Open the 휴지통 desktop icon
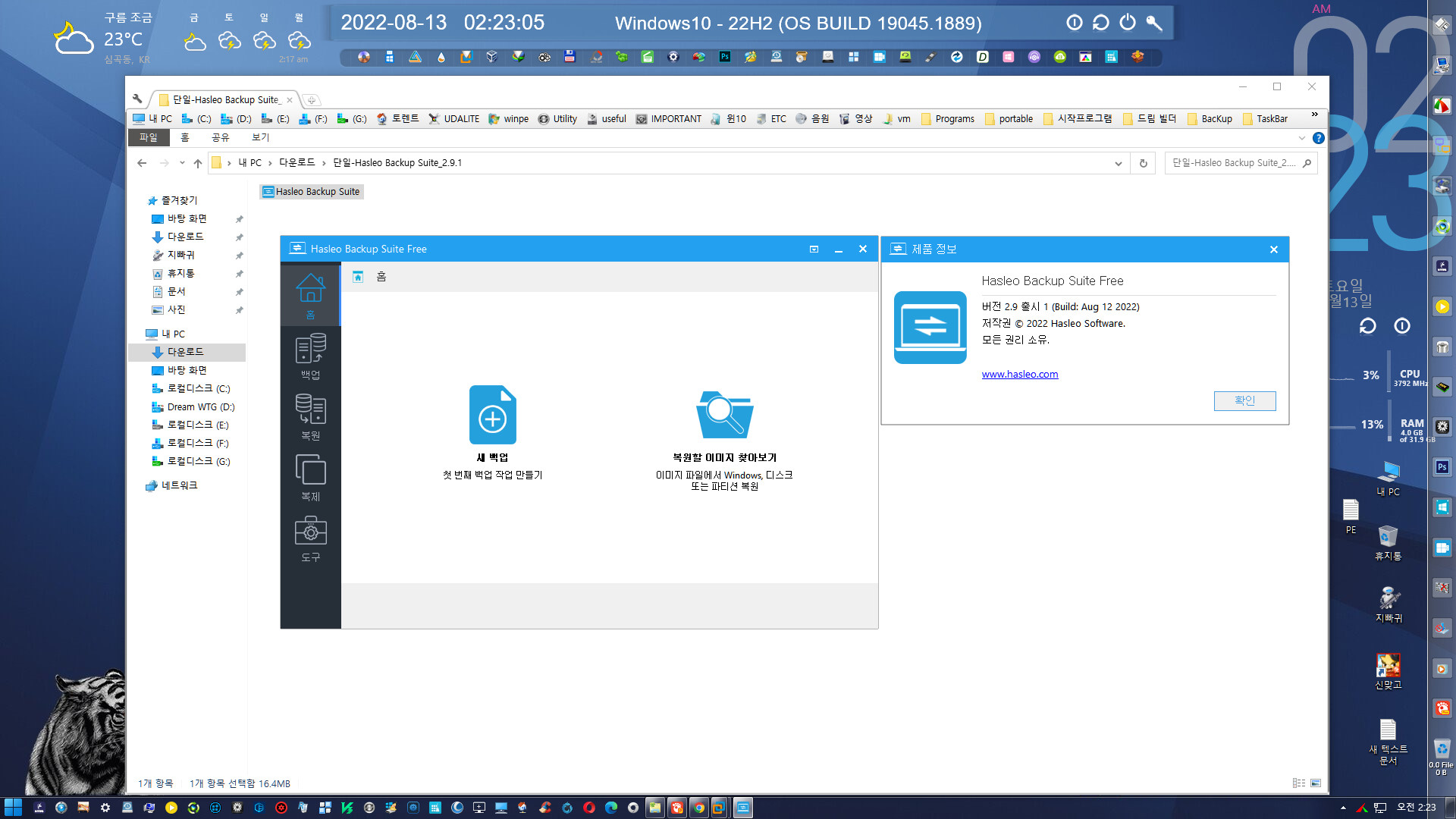 [1388, 543]
